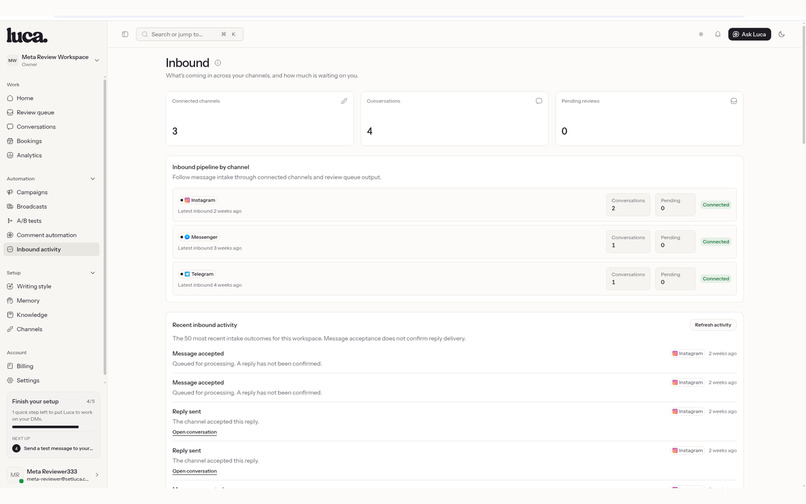Click the Comment automation icon
Viewport: 806px width, 504px height.
[10, 235]
